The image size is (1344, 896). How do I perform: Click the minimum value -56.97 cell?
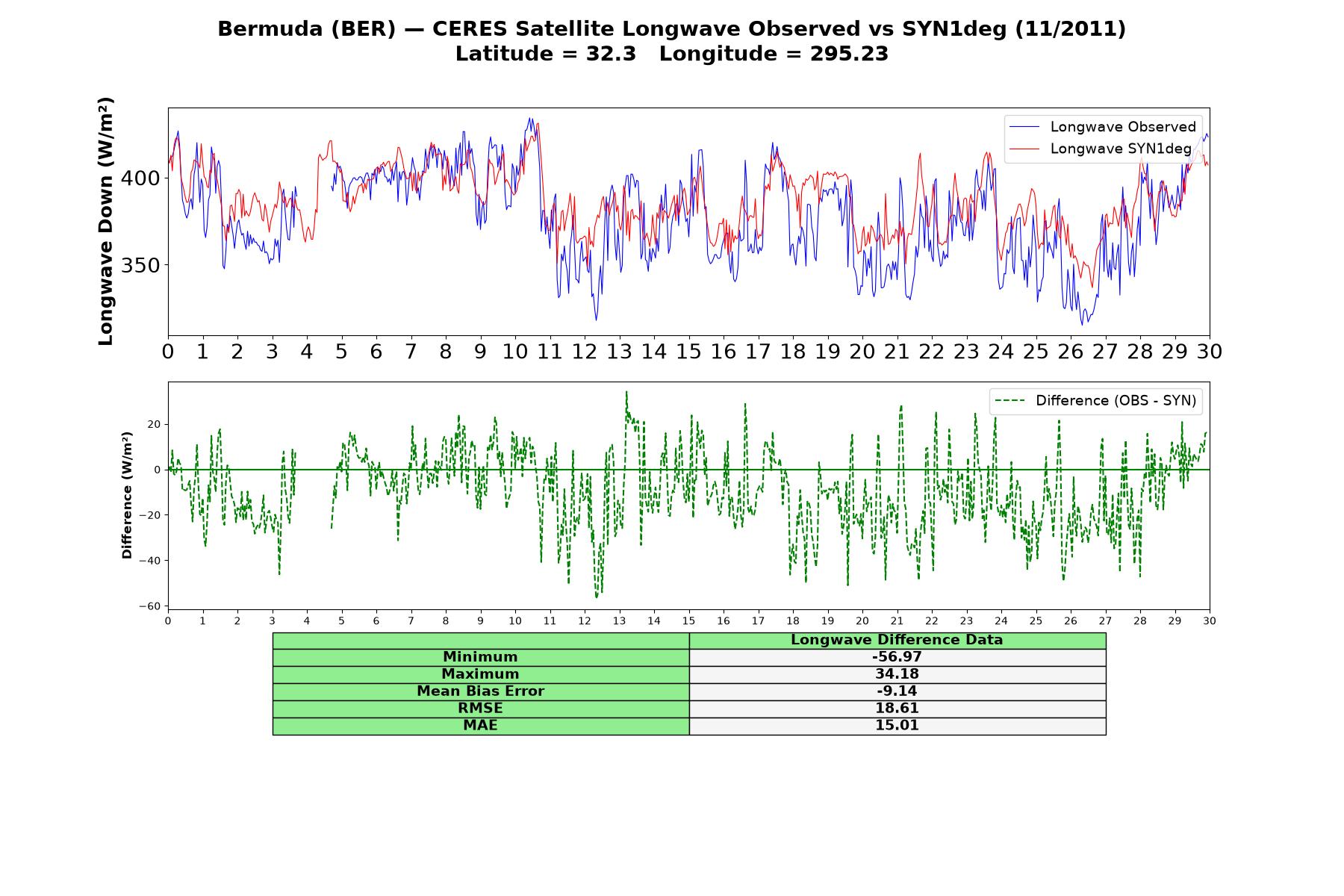[897, 657]
